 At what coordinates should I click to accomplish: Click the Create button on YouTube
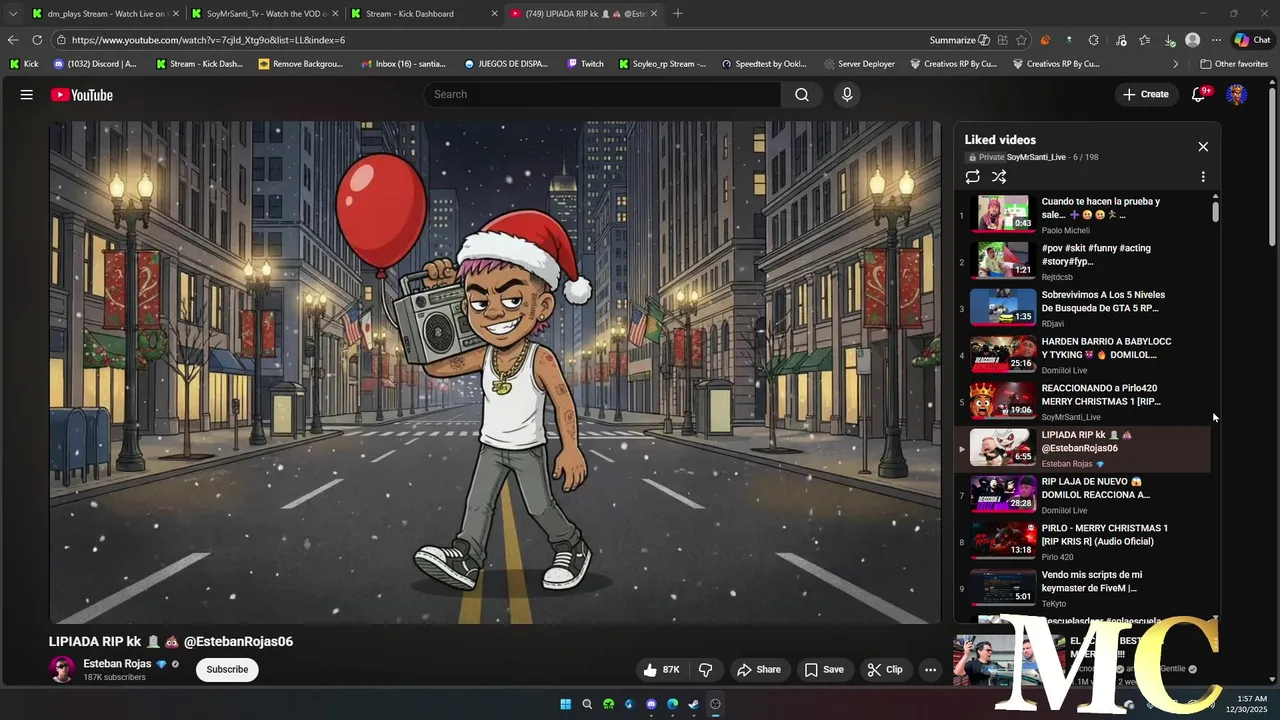(x=1146, y=95)
